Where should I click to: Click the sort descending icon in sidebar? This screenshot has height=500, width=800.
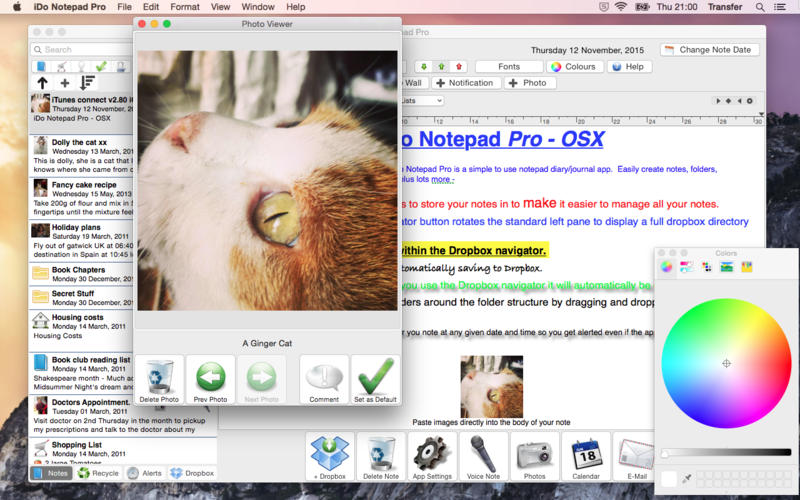click(87, 83)
